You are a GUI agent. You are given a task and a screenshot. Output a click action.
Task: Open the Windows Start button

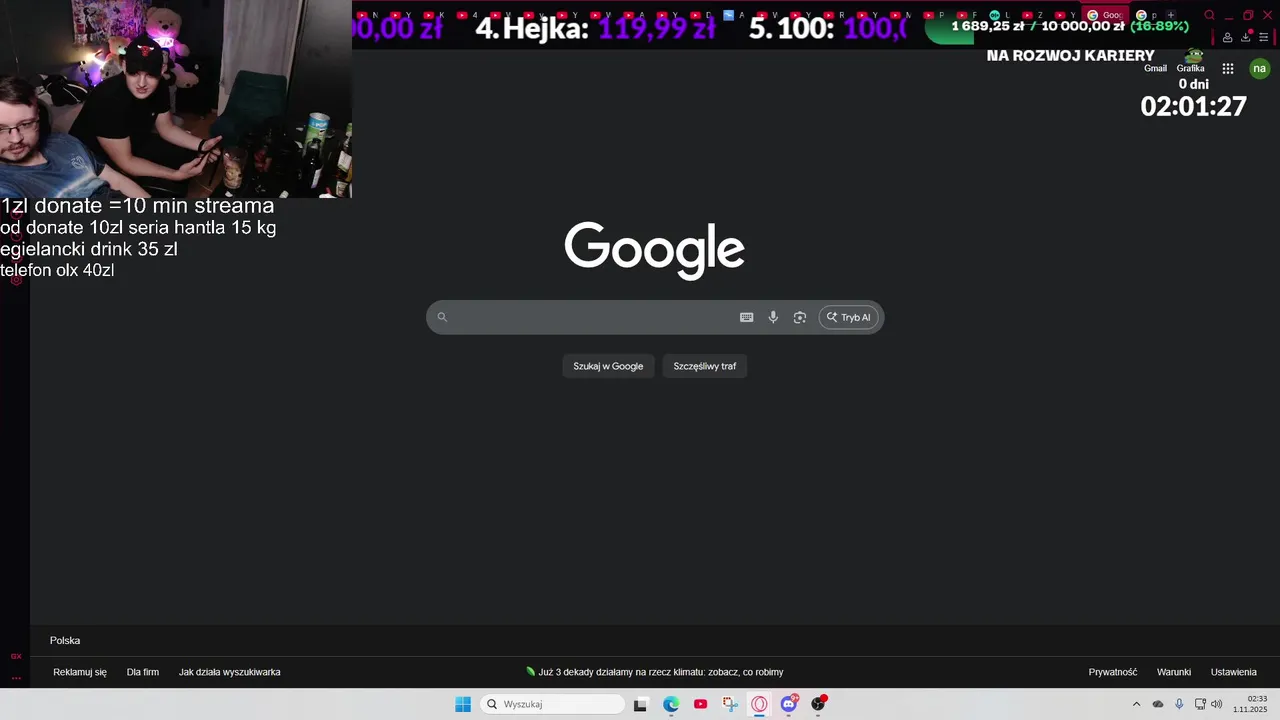(463, 704)
